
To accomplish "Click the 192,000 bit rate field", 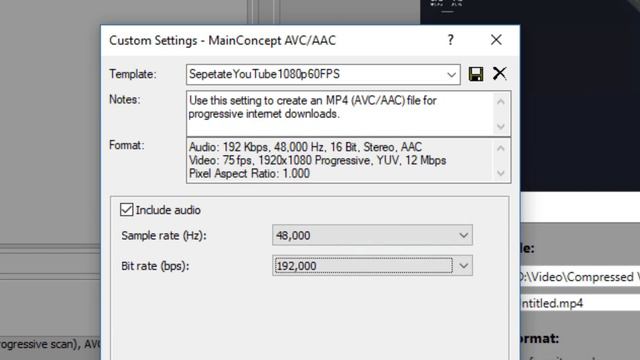I will [x=363, y=266].
